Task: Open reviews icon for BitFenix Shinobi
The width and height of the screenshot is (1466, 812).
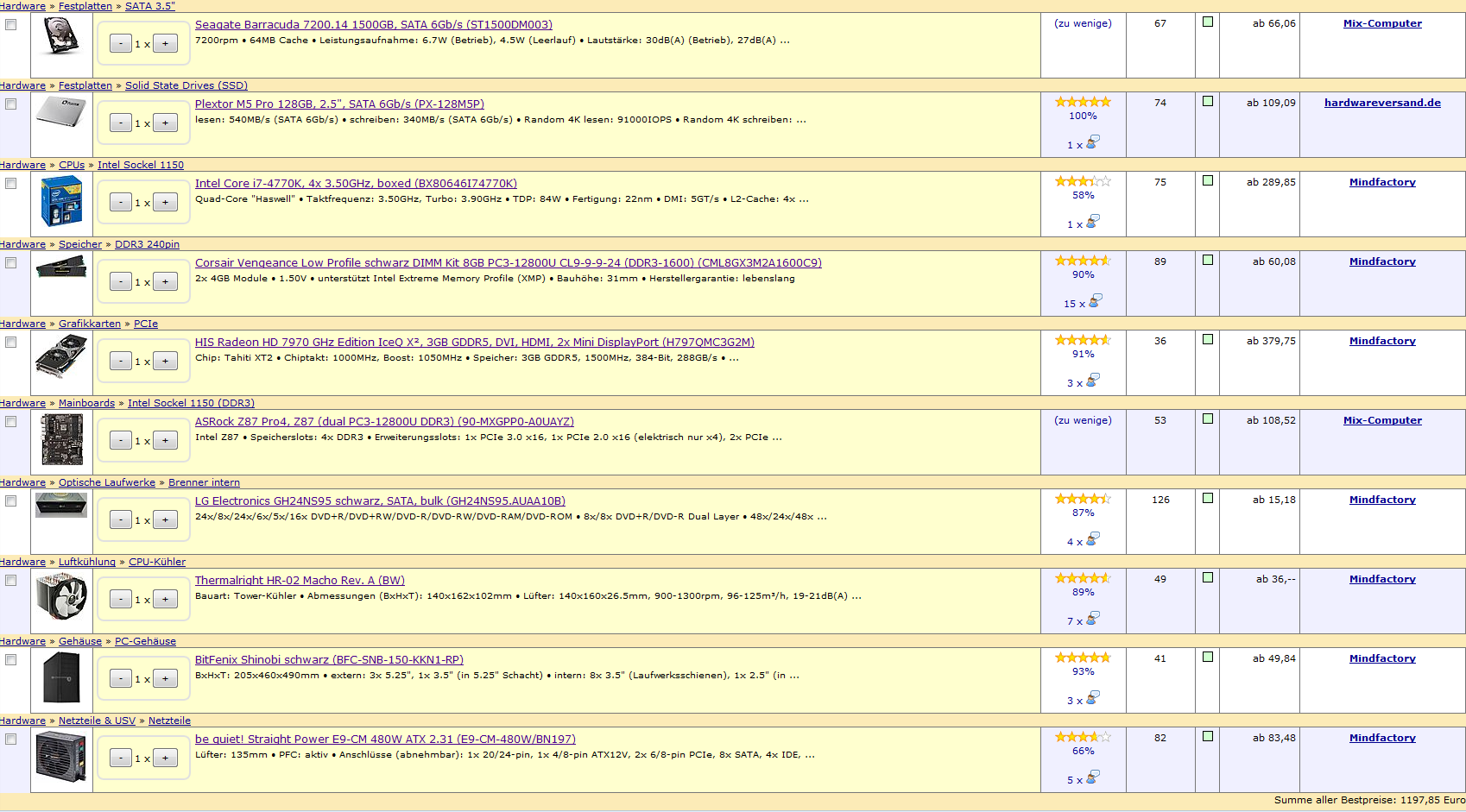Action: 1093,697
